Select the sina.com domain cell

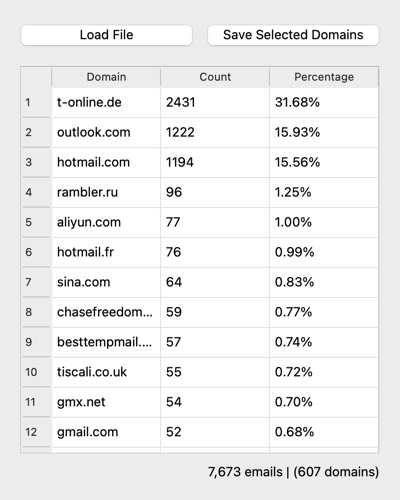click(x=106, y=282)
